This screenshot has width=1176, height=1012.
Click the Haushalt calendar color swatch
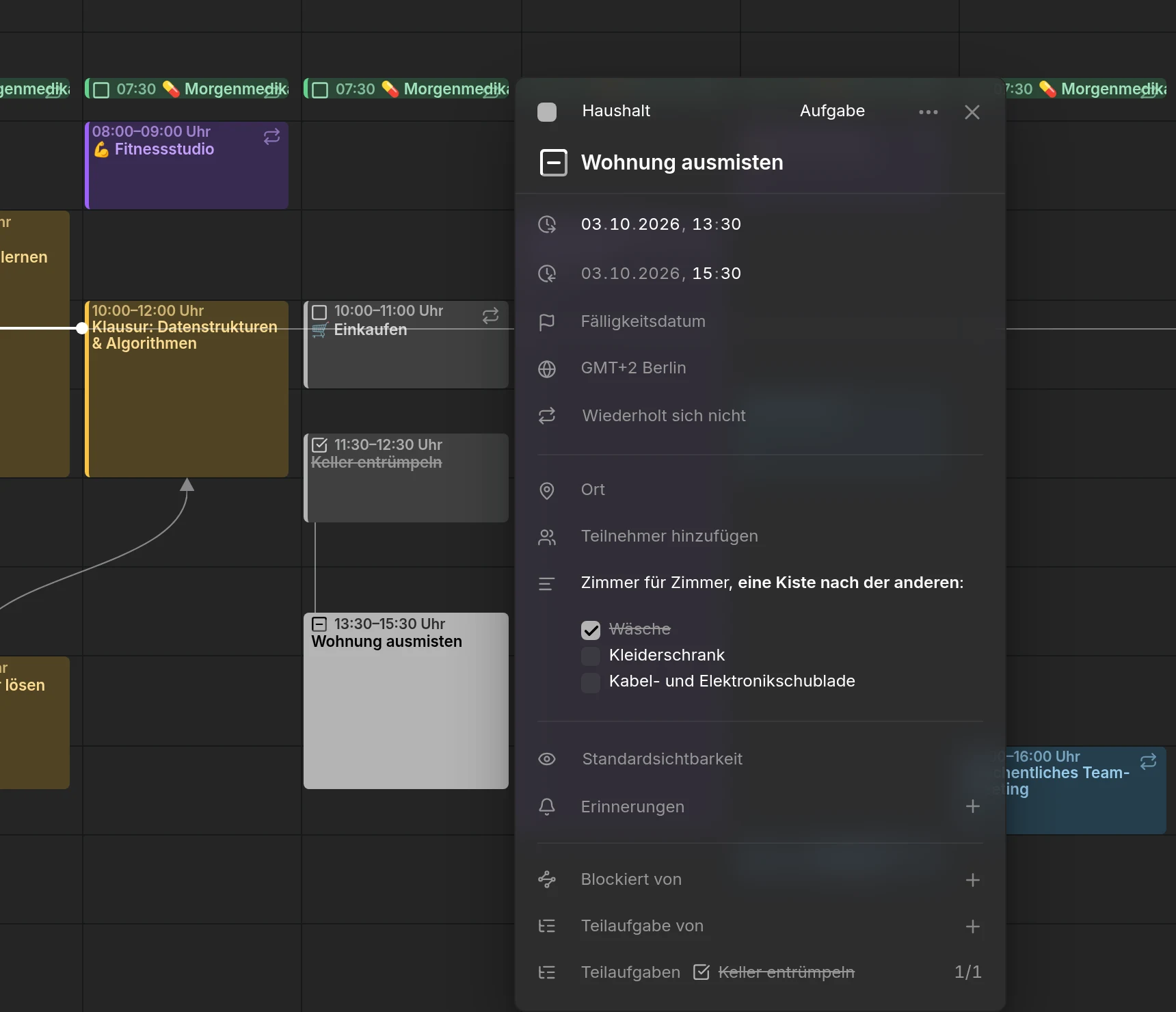click(x=547, y=112)
